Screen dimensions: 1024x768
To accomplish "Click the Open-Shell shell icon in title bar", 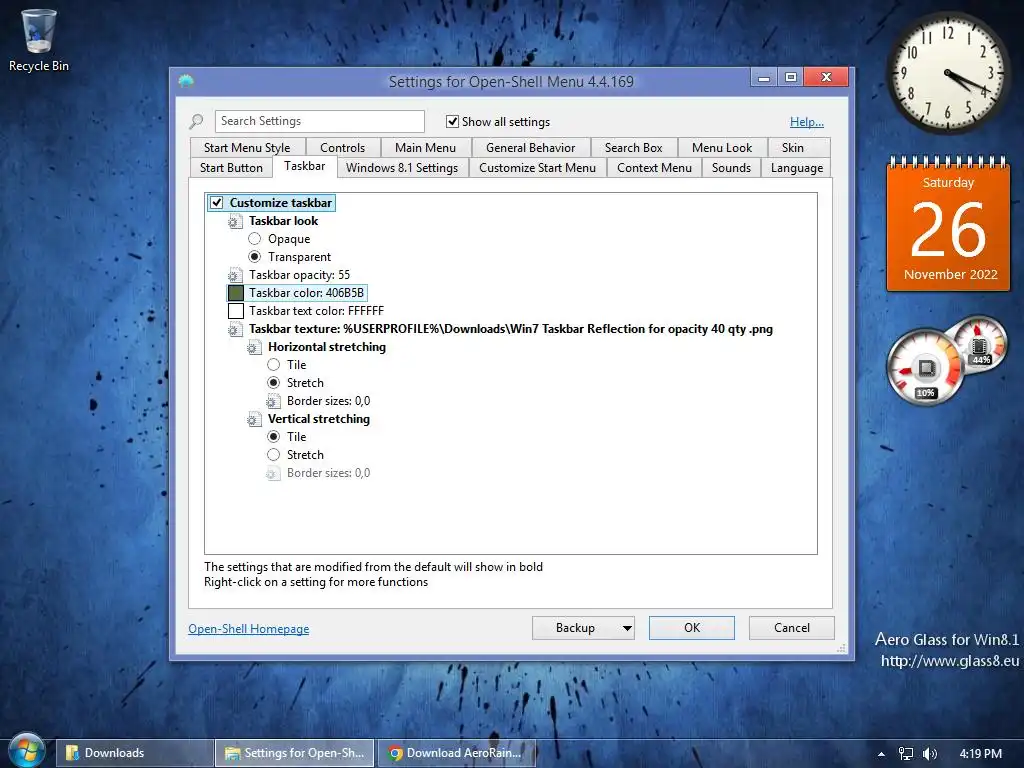I will 186,82.
